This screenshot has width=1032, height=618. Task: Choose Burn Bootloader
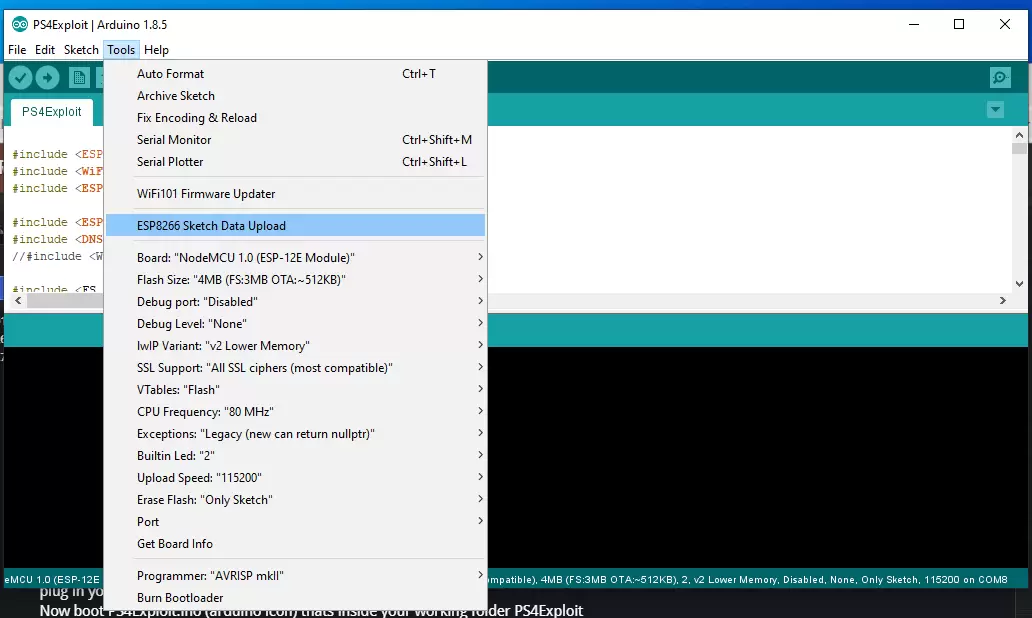coord(295,598)
